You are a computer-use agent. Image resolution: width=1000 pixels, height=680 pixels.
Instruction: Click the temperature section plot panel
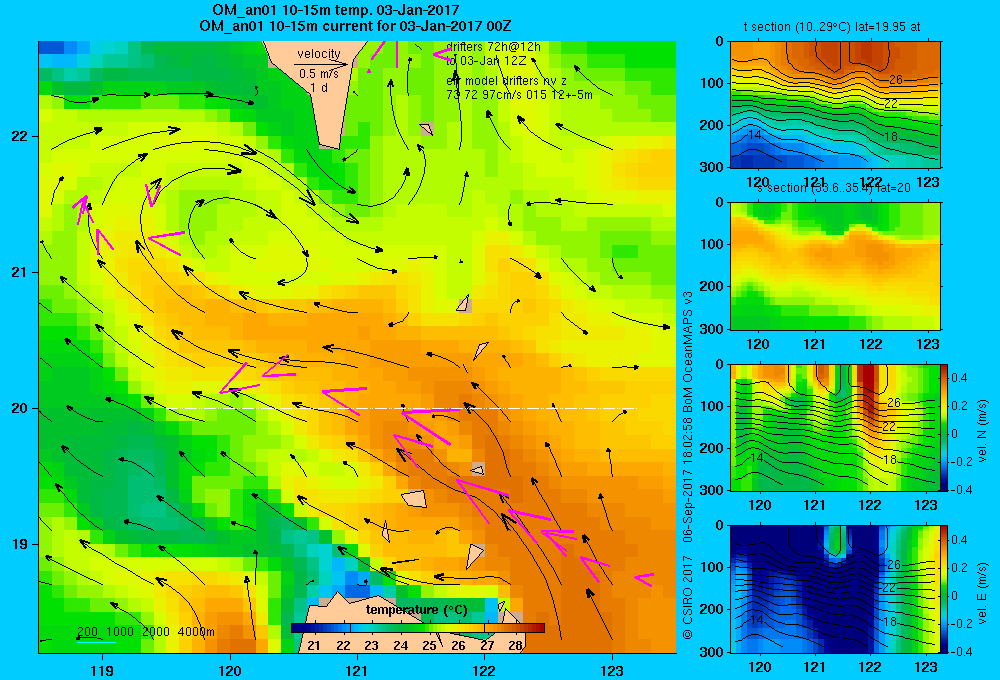coord(835,105)
